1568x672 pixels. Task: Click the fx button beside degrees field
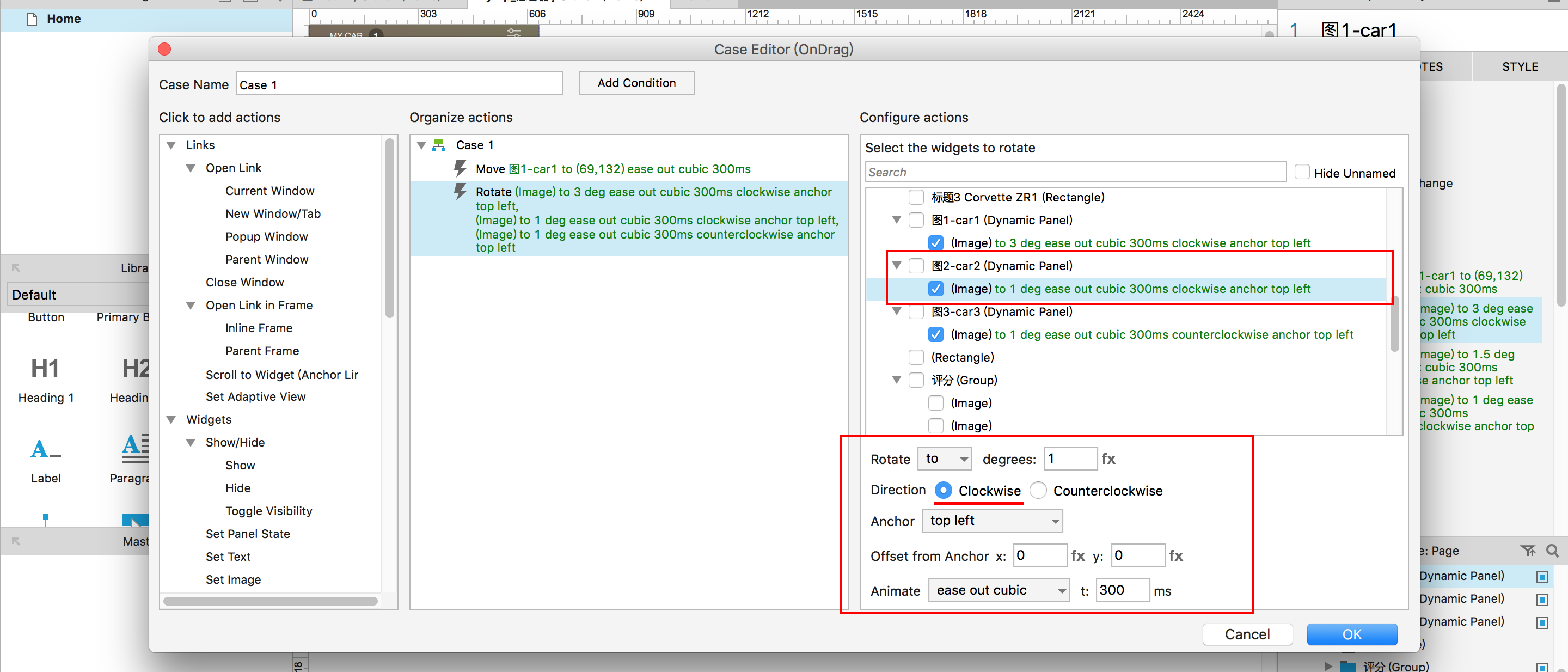pos(1108,459)
